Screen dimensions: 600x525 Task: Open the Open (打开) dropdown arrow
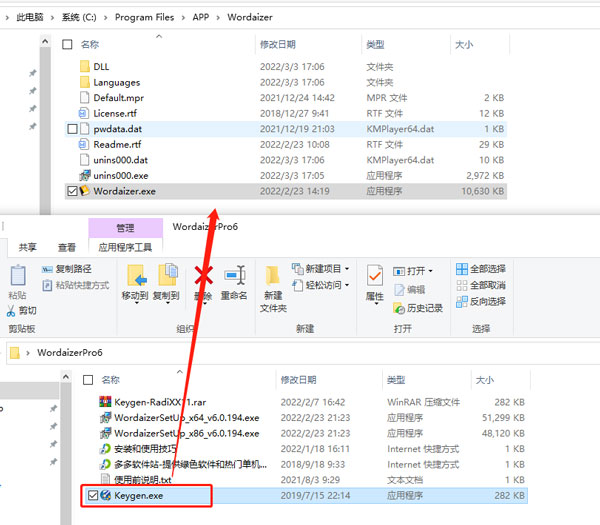(x=430, y=271)
